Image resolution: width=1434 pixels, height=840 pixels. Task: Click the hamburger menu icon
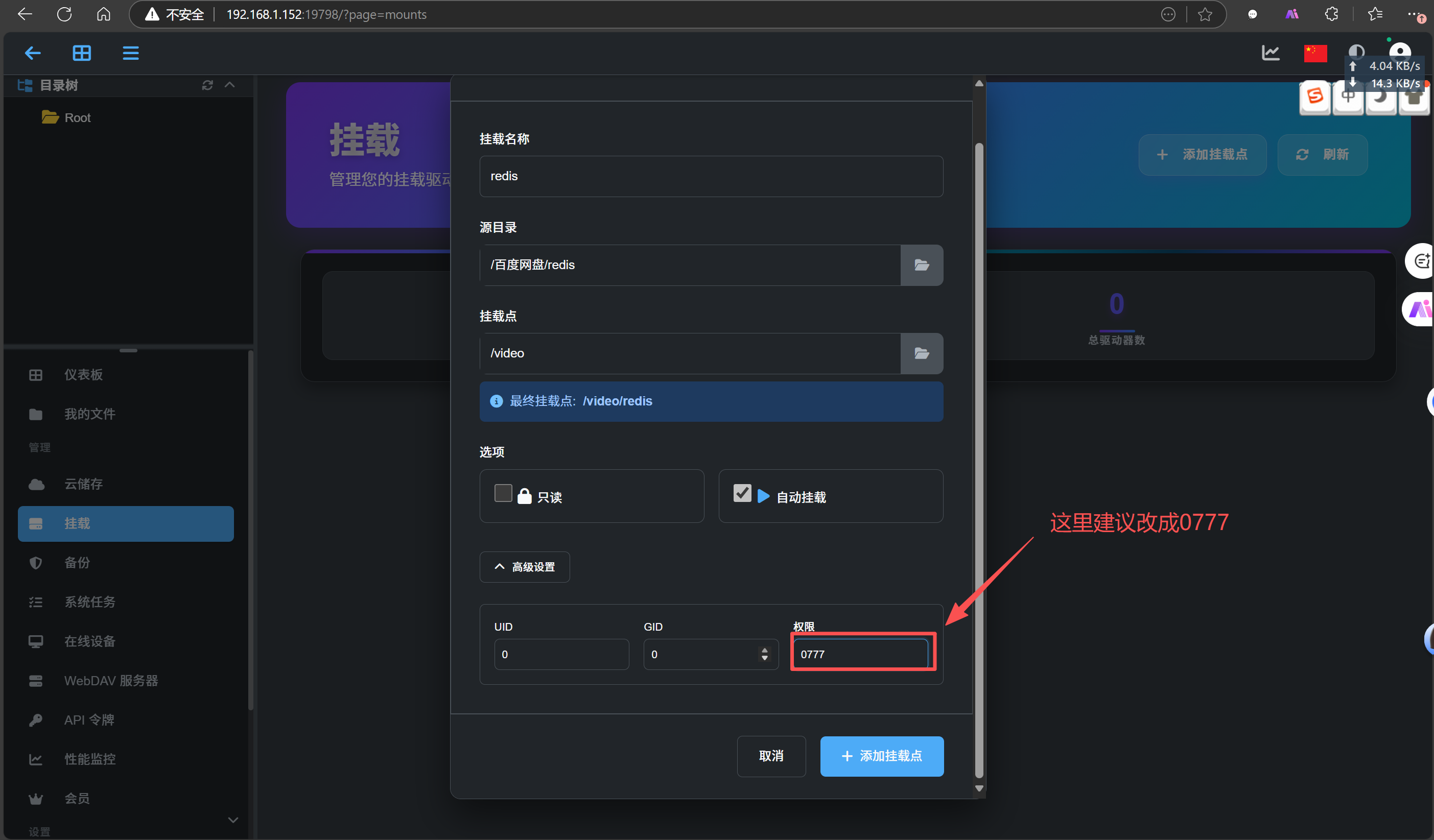tap(130, 53)
